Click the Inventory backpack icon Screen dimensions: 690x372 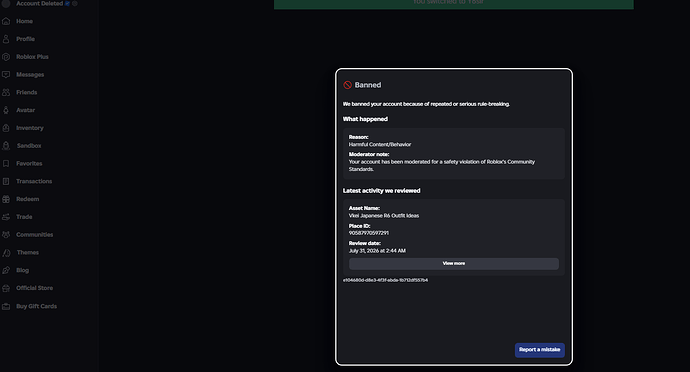(6, 128)
